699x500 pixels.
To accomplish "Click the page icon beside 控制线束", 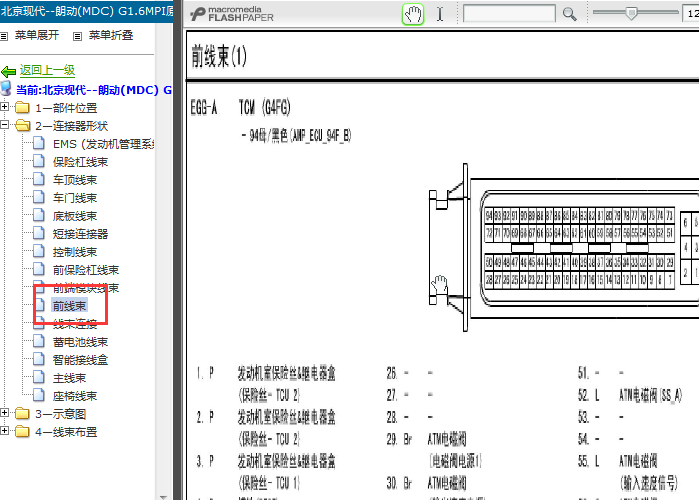I will click(39, 251).
